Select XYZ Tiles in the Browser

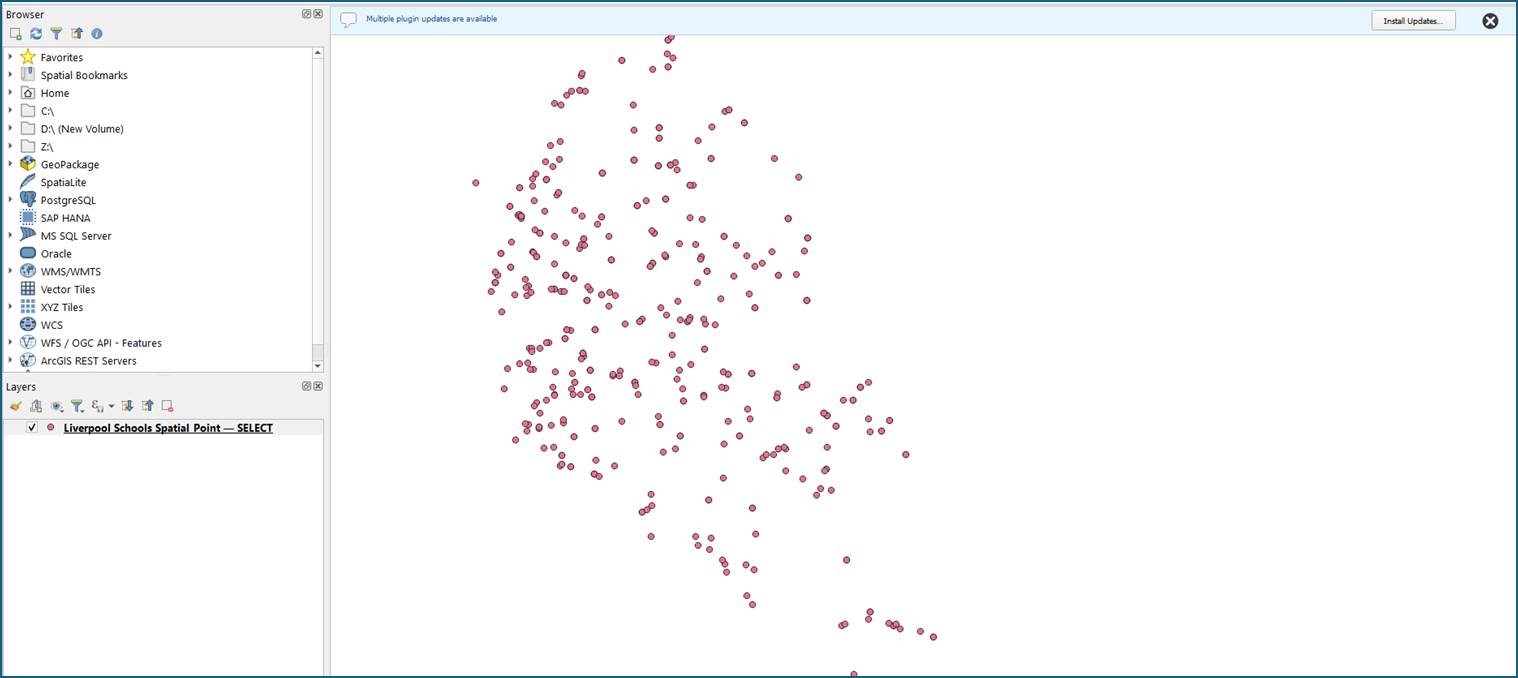click(62, 308)
